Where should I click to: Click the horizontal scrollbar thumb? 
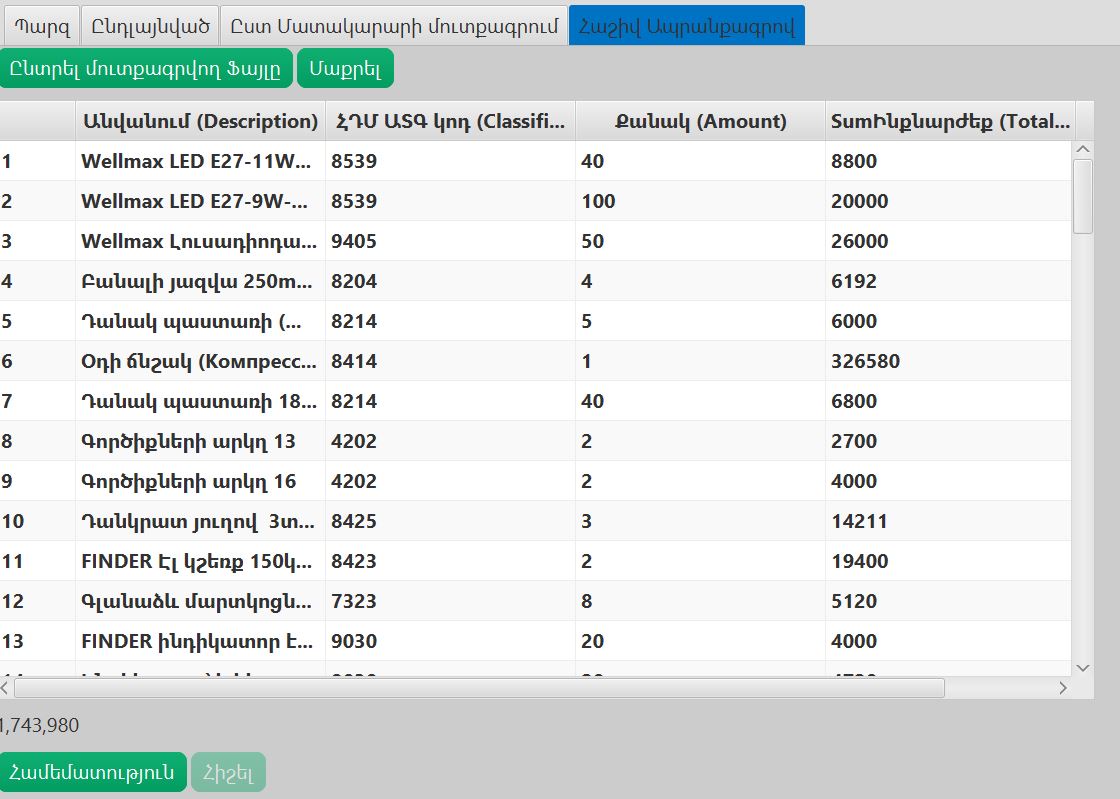478,688
